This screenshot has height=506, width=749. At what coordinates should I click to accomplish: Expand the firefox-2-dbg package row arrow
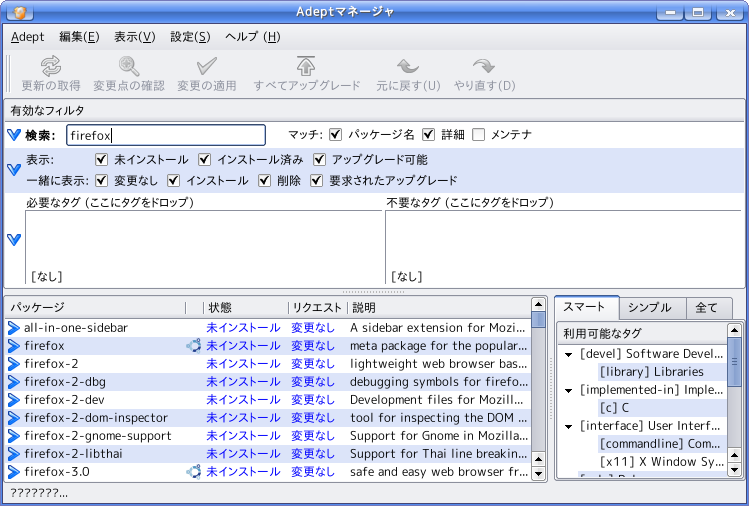coord(14,382)
